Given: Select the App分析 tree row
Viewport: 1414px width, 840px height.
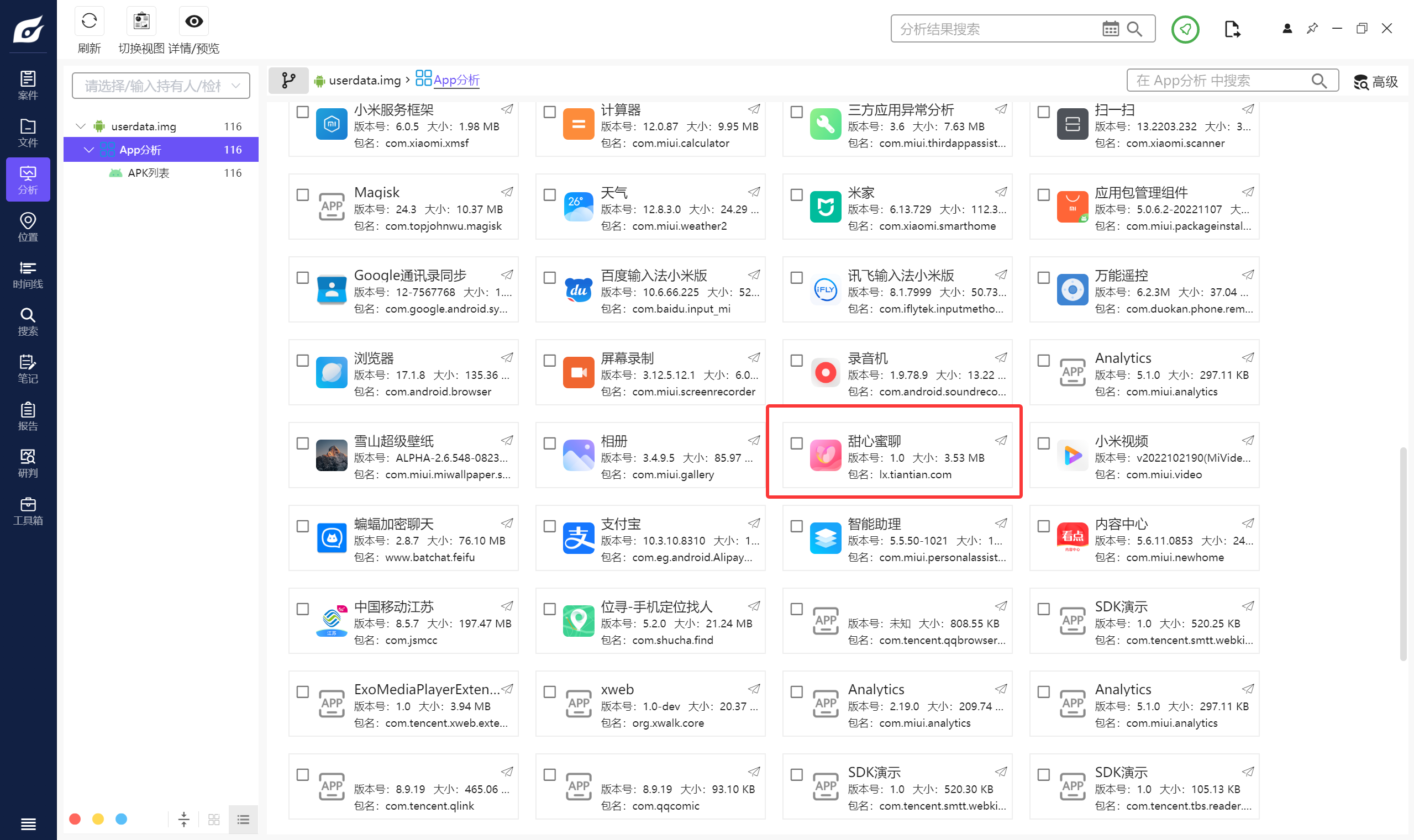Looking at the screenshot, I should coord(161,150).
